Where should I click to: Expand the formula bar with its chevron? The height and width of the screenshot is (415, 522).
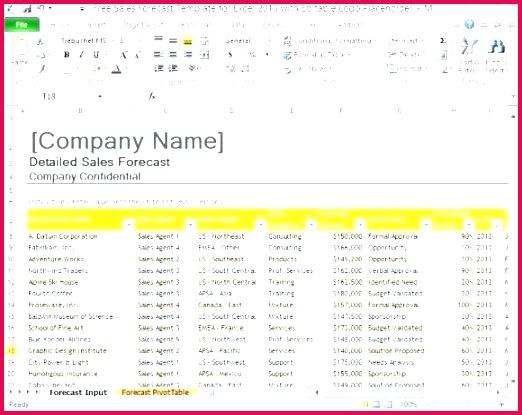pyautogui.click(x=513, y=96)
